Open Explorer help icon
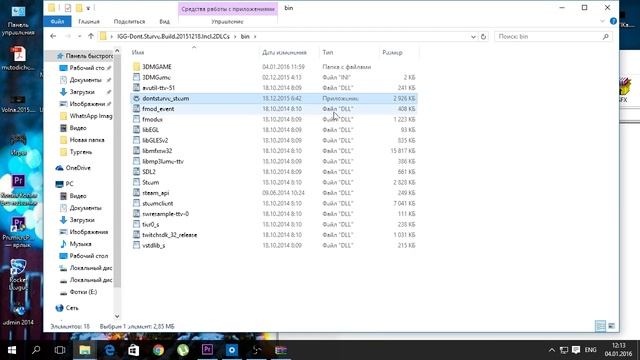640x360 pixels. (613, 21)
